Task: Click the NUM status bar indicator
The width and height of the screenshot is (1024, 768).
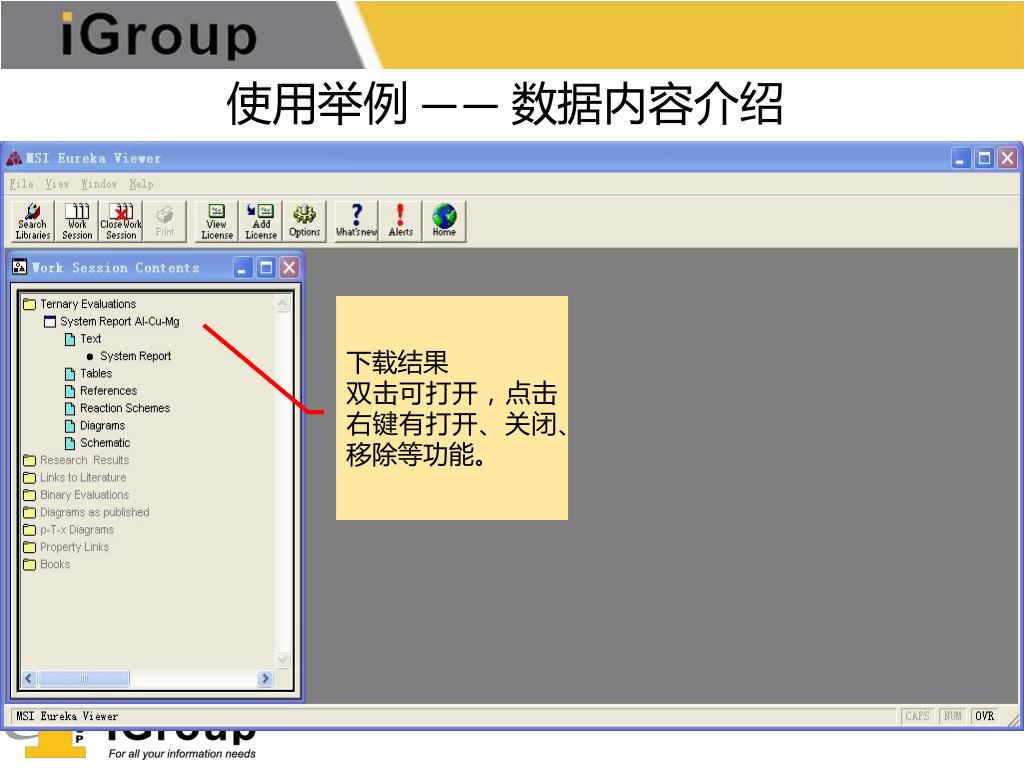Action: point(952,716)
